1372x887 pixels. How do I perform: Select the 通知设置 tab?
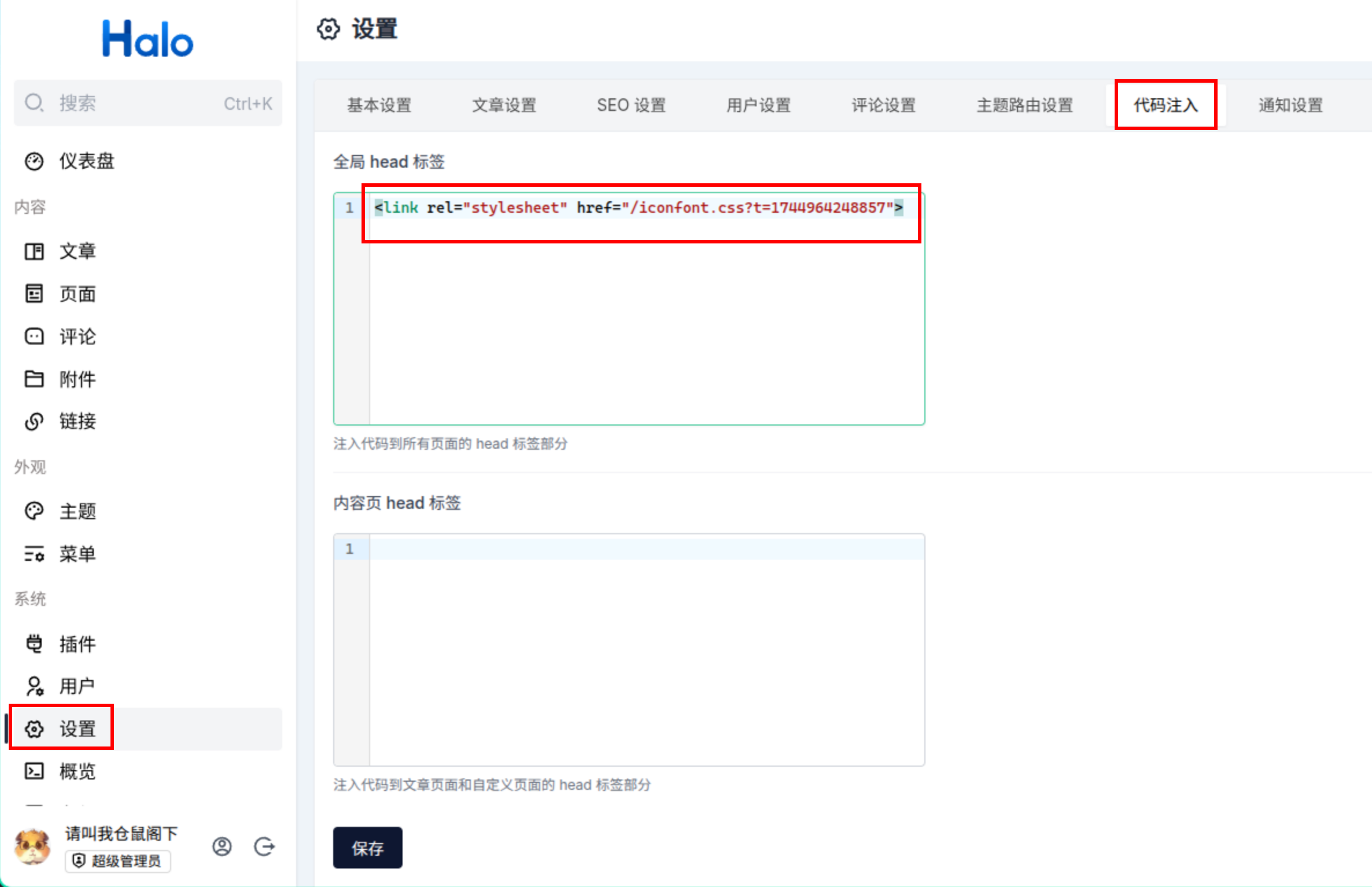click(1290, 105)
